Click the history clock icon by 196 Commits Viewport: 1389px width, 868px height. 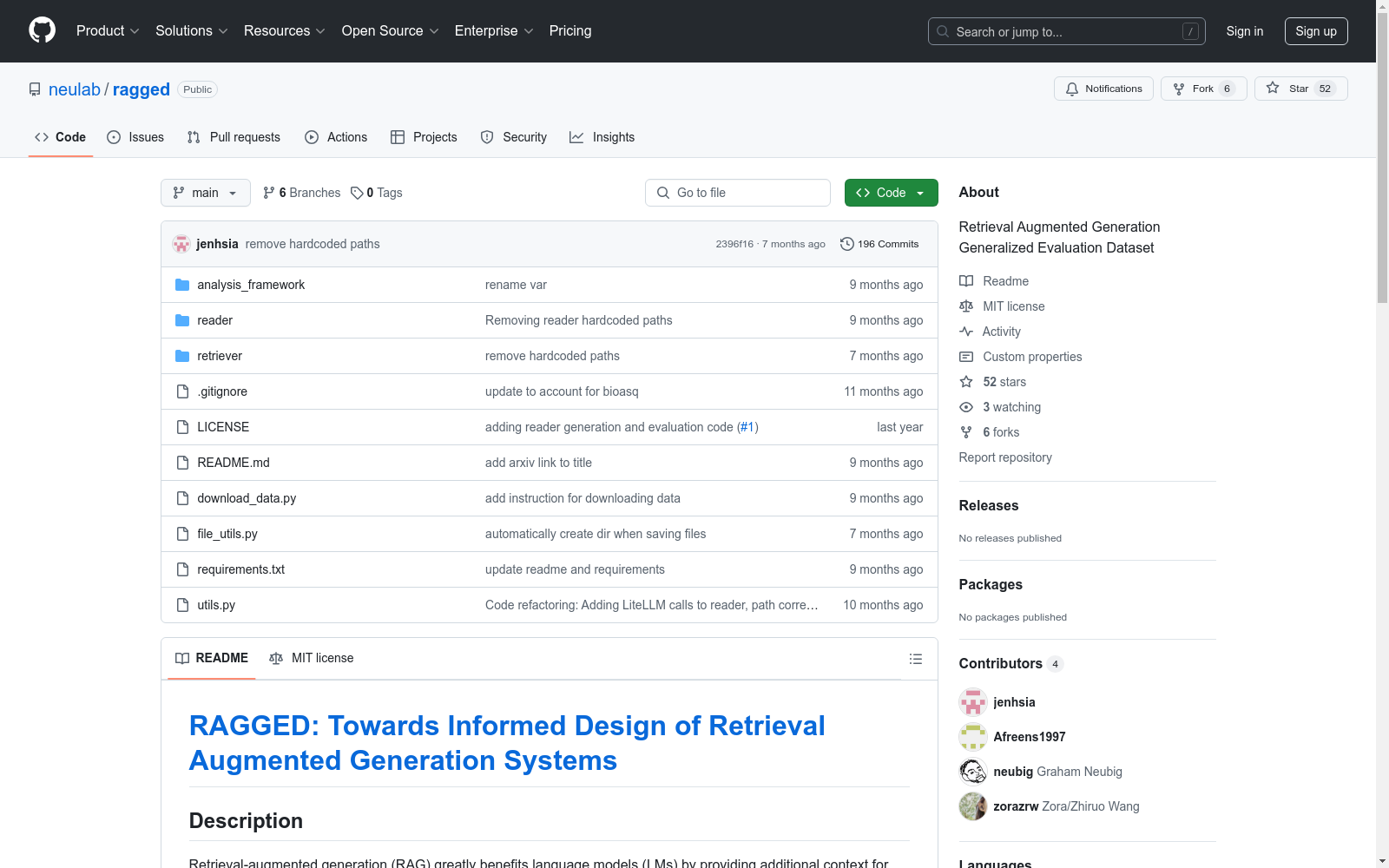coord(847,244)
